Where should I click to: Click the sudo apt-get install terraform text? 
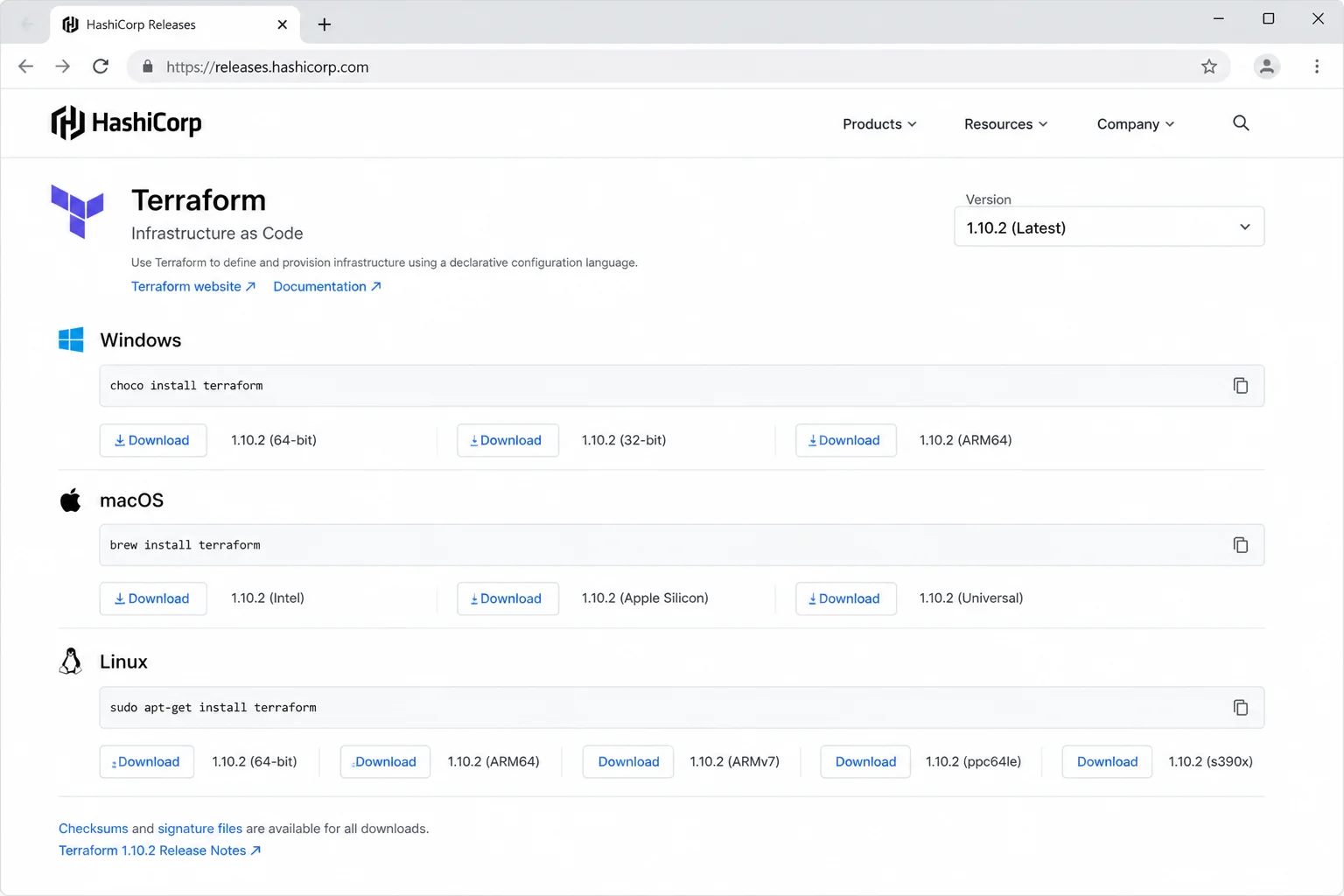coord(213,707)
